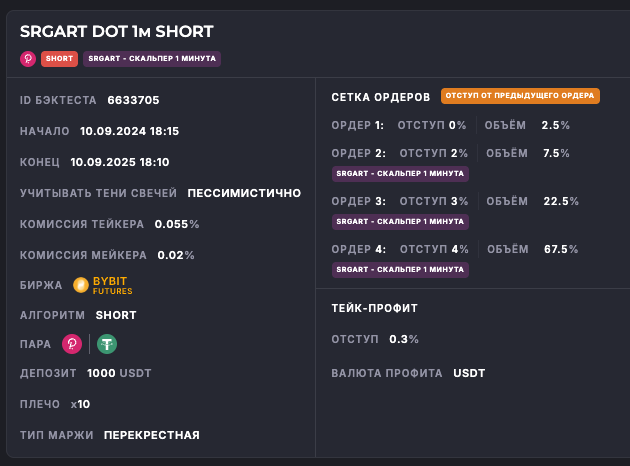The height and width of the screenshot is (466, 630).
Task: Click the take-profit offset value 0.3%
Action: pyautogui.click(x=404, y=339)
